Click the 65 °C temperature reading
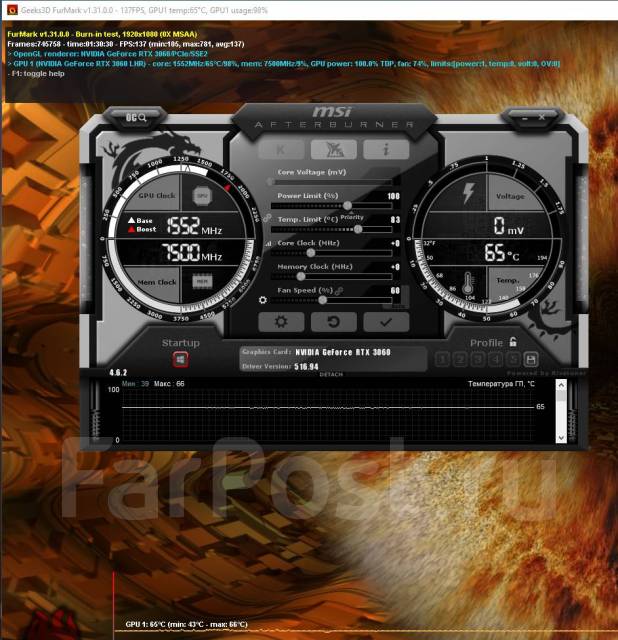 pyautogui.click(x=502, y=252)
